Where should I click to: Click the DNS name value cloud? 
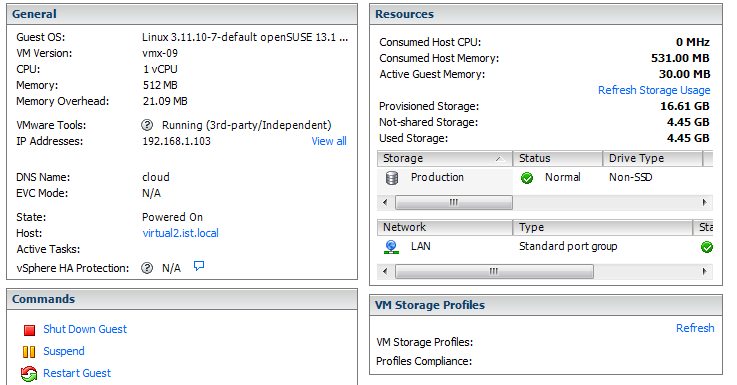coord(156,177)
